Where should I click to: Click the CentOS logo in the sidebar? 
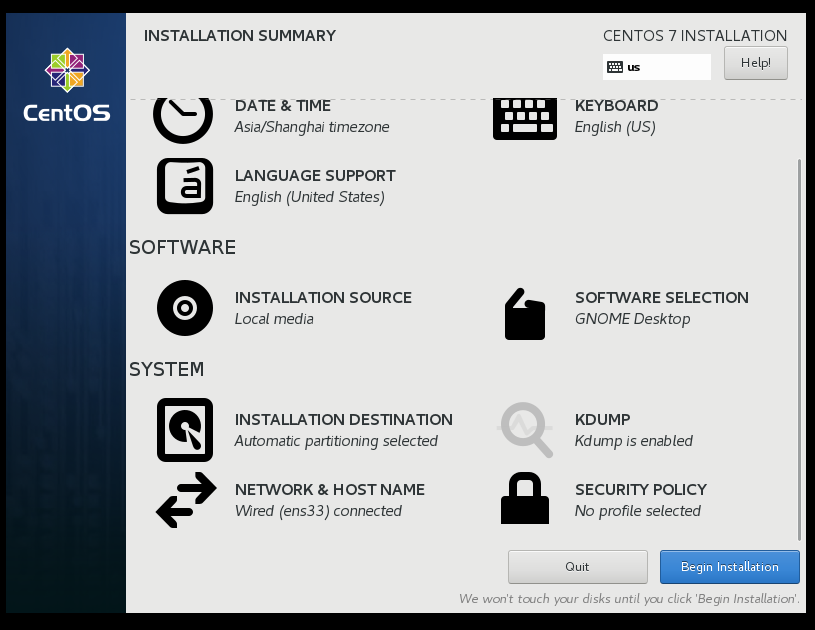click(x=67, y=85)
